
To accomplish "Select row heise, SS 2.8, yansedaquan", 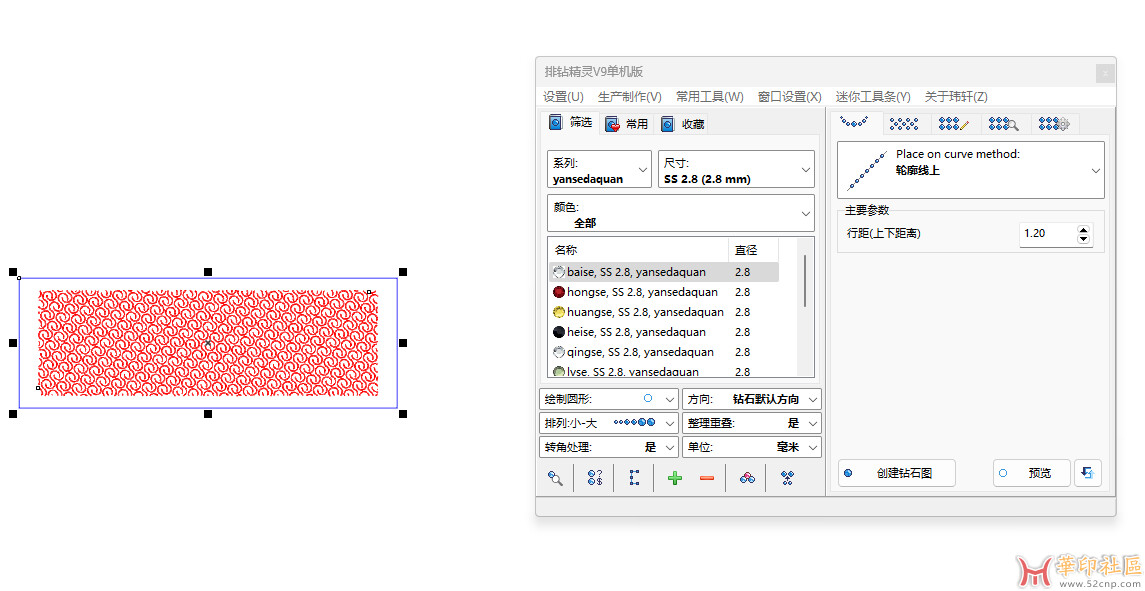I will click(664, 332).
